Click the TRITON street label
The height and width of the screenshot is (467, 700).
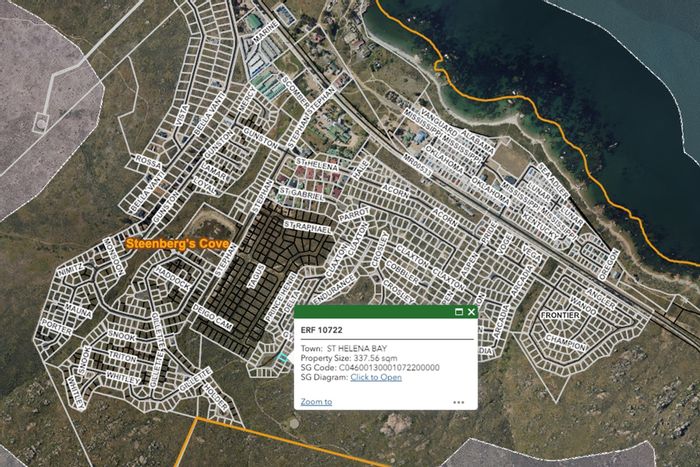tap(123, 357)
